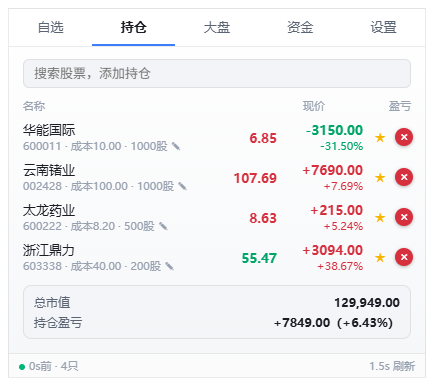The width and height of the screenshot is (434, 386).
Task: Click the 华能国际 stock name
Action: coord(49,130)
